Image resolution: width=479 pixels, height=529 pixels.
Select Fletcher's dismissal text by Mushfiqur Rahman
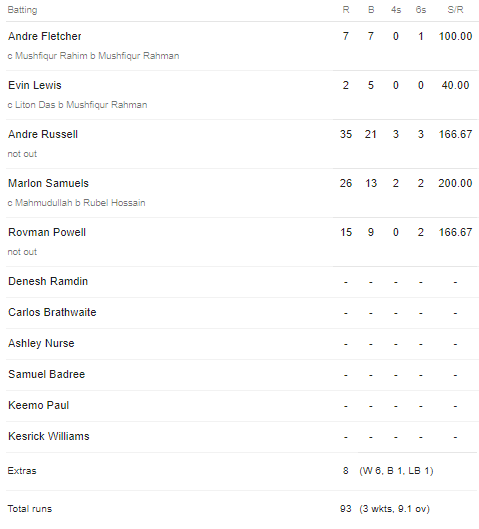click(x=93, y=56)
